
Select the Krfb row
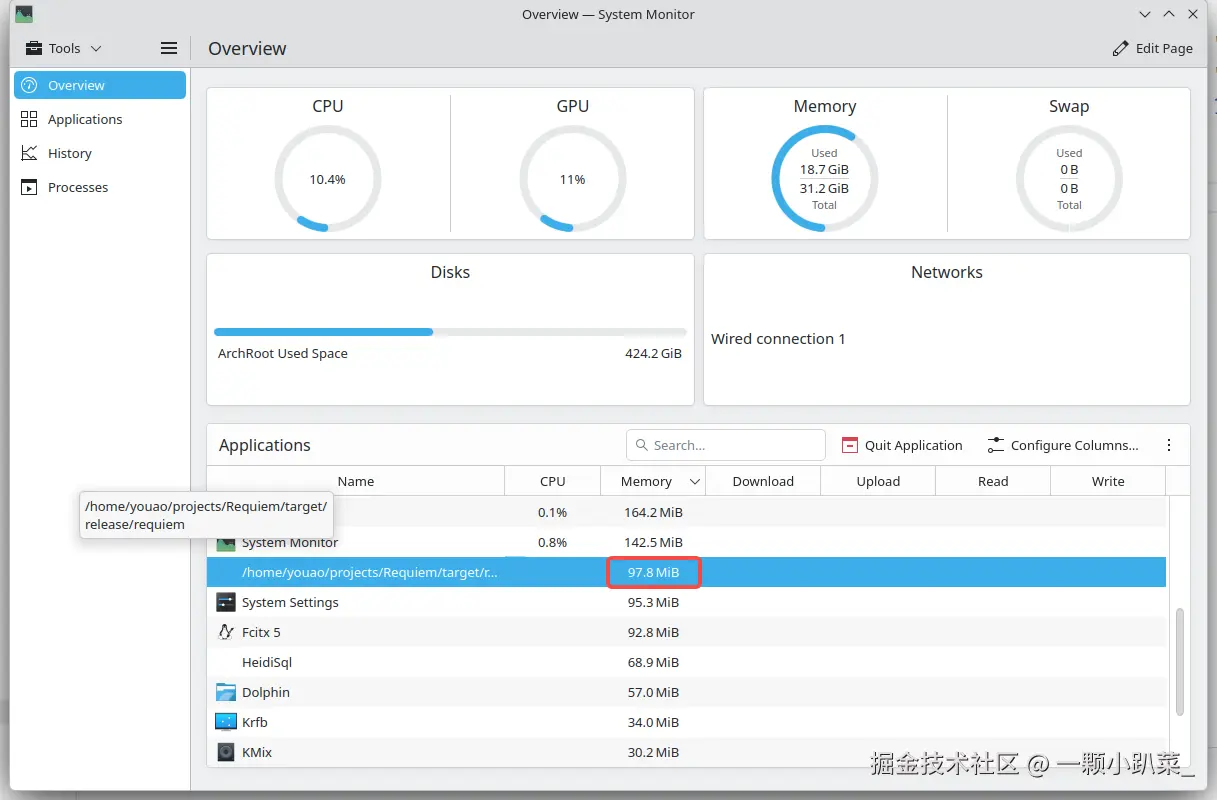(687, 722)
